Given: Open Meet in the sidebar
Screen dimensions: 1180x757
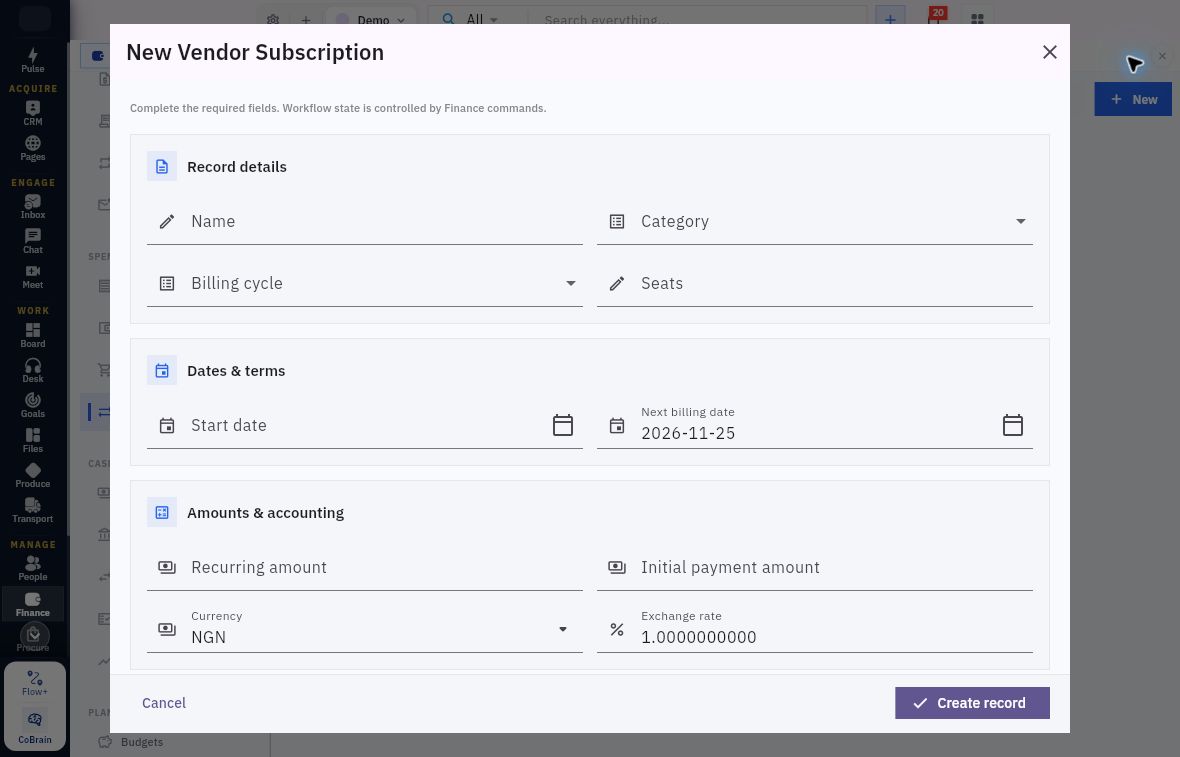Looking at the screenshot, I should pos(32,276).
